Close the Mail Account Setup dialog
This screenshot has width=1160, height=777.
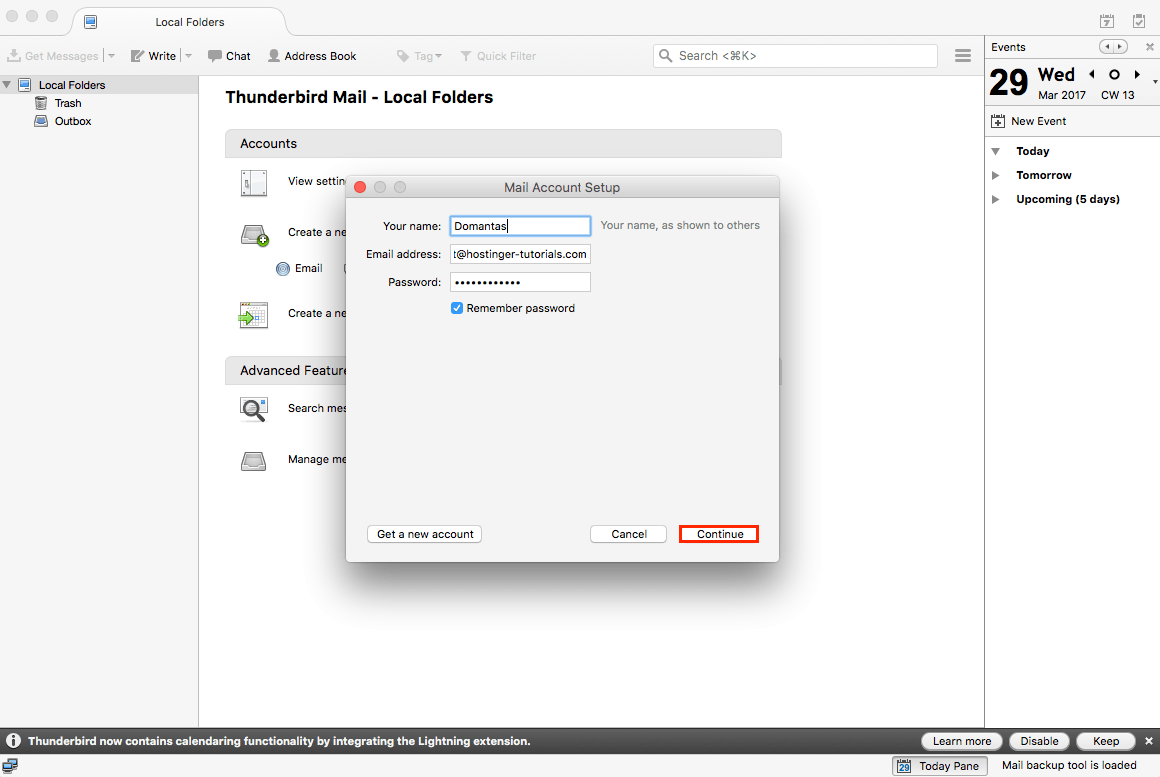coord(360,187)
